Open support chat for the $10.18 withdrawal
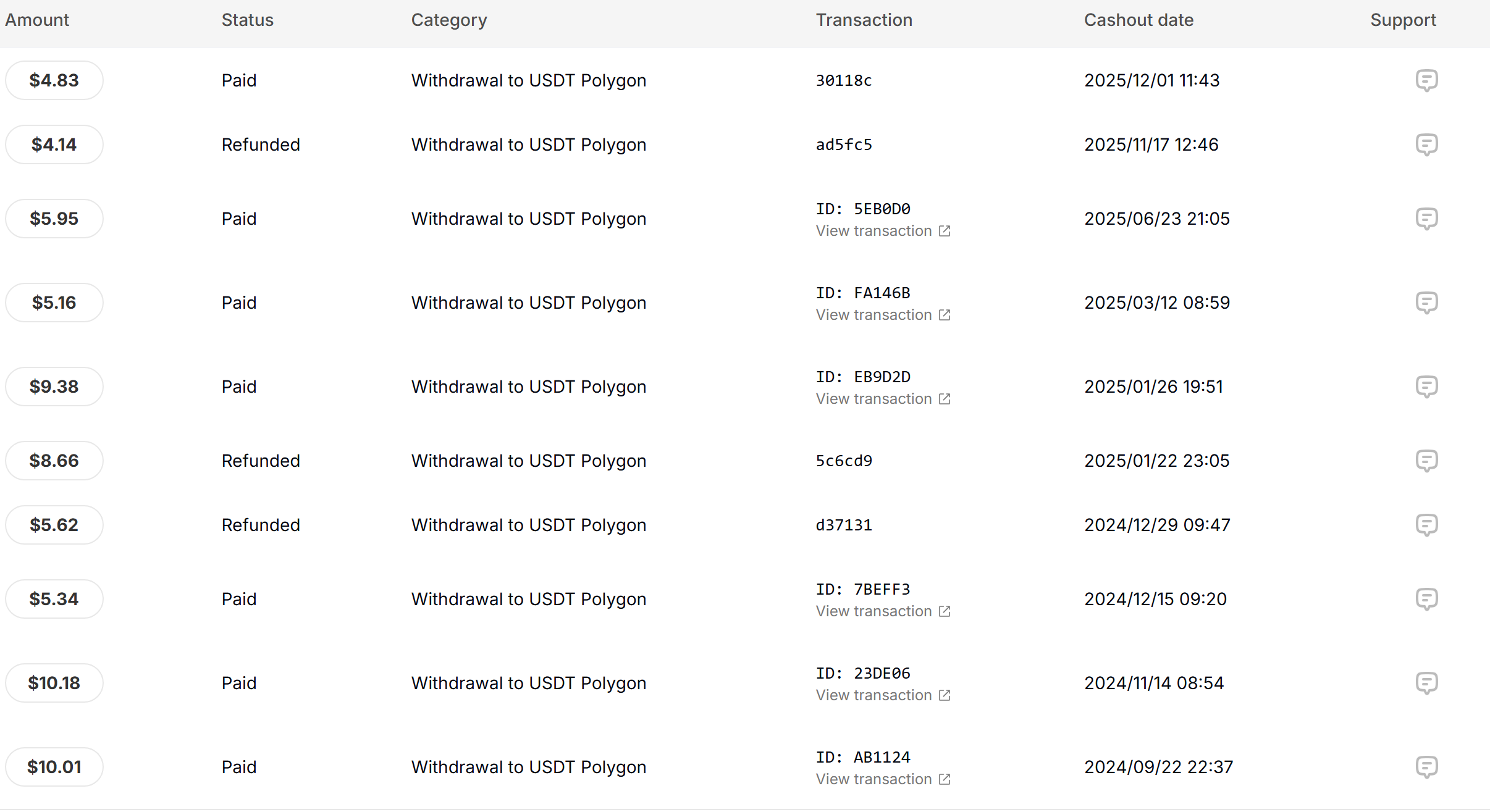This screenshot has height=812, width=1490. pos(1426,683)
